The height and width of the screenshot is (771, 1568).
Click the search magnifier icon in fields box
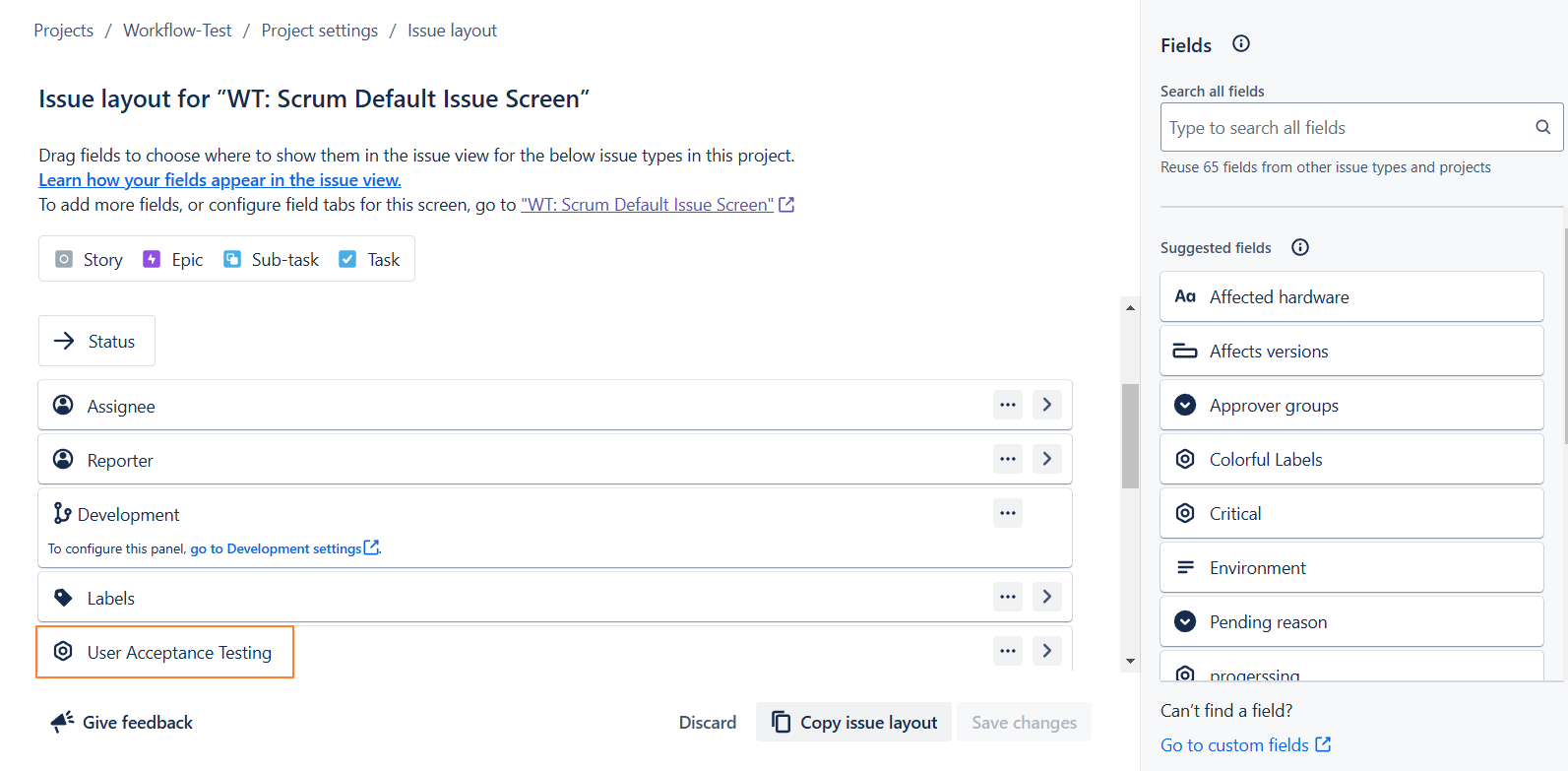1542,127
